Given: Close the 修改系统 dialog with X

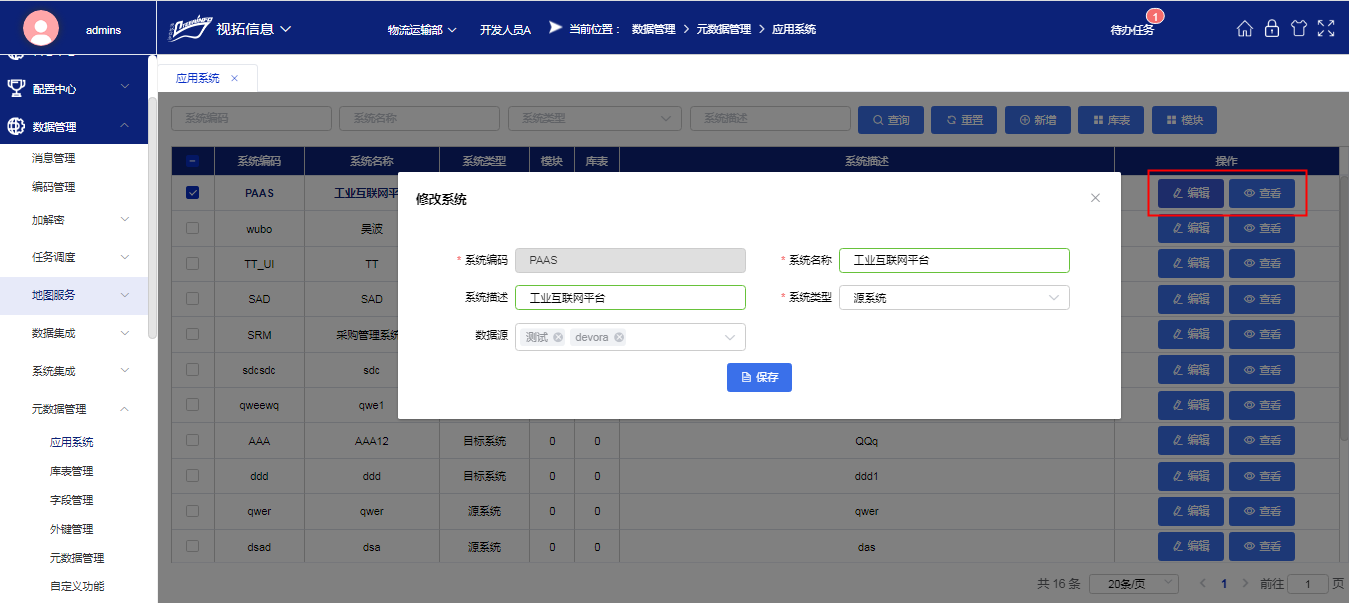Looking at the screenshot, I should 1095,198.
